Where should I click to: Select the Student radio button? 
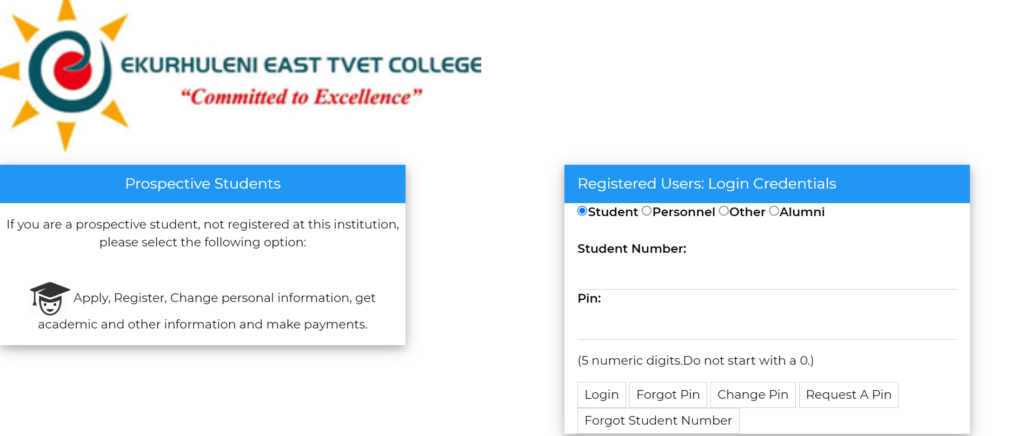pyautogui.click(x=583, y=211)
